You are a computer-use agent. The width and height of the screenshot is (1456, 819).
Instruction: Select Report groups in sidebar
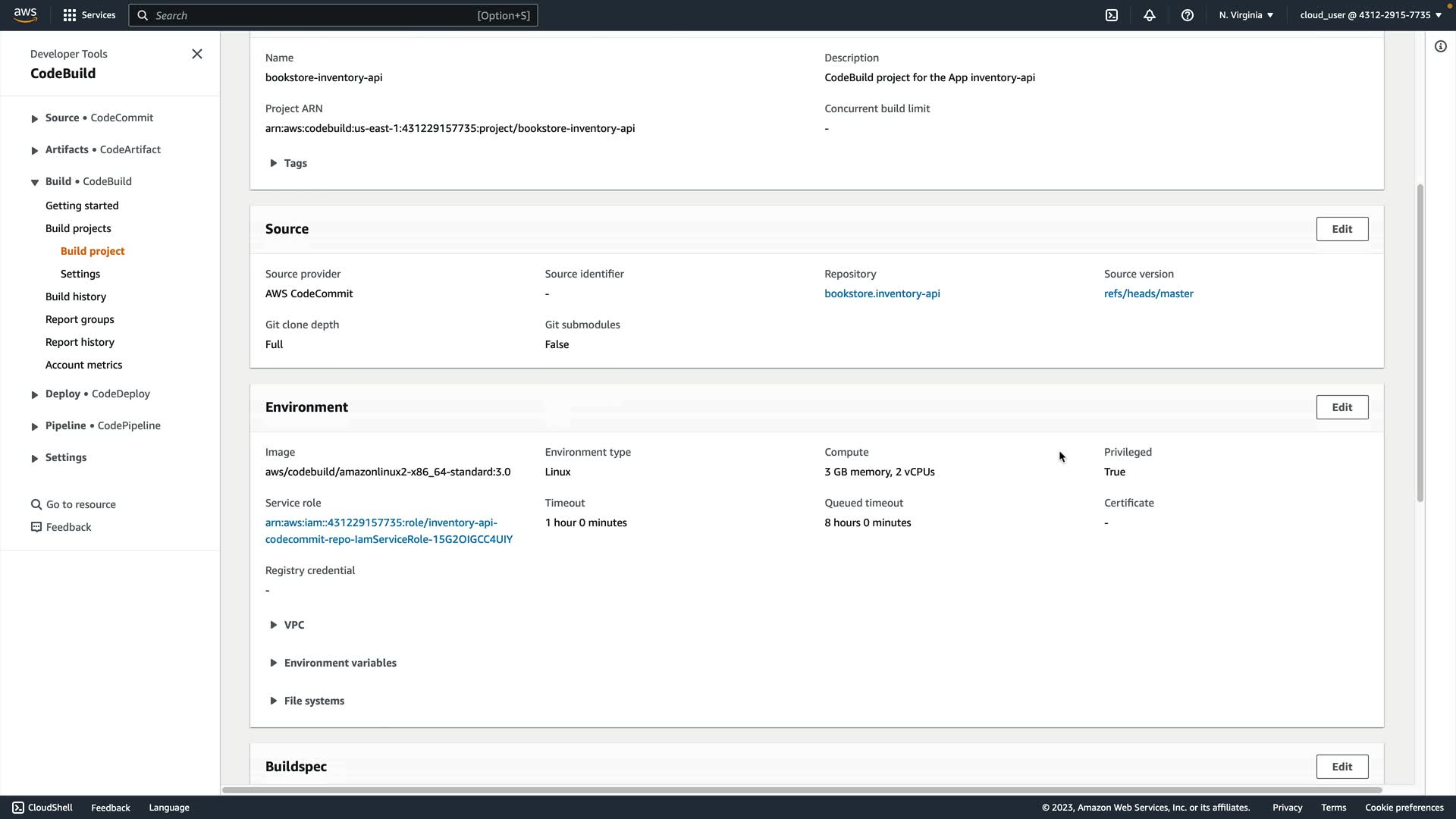tap(80, 319)
